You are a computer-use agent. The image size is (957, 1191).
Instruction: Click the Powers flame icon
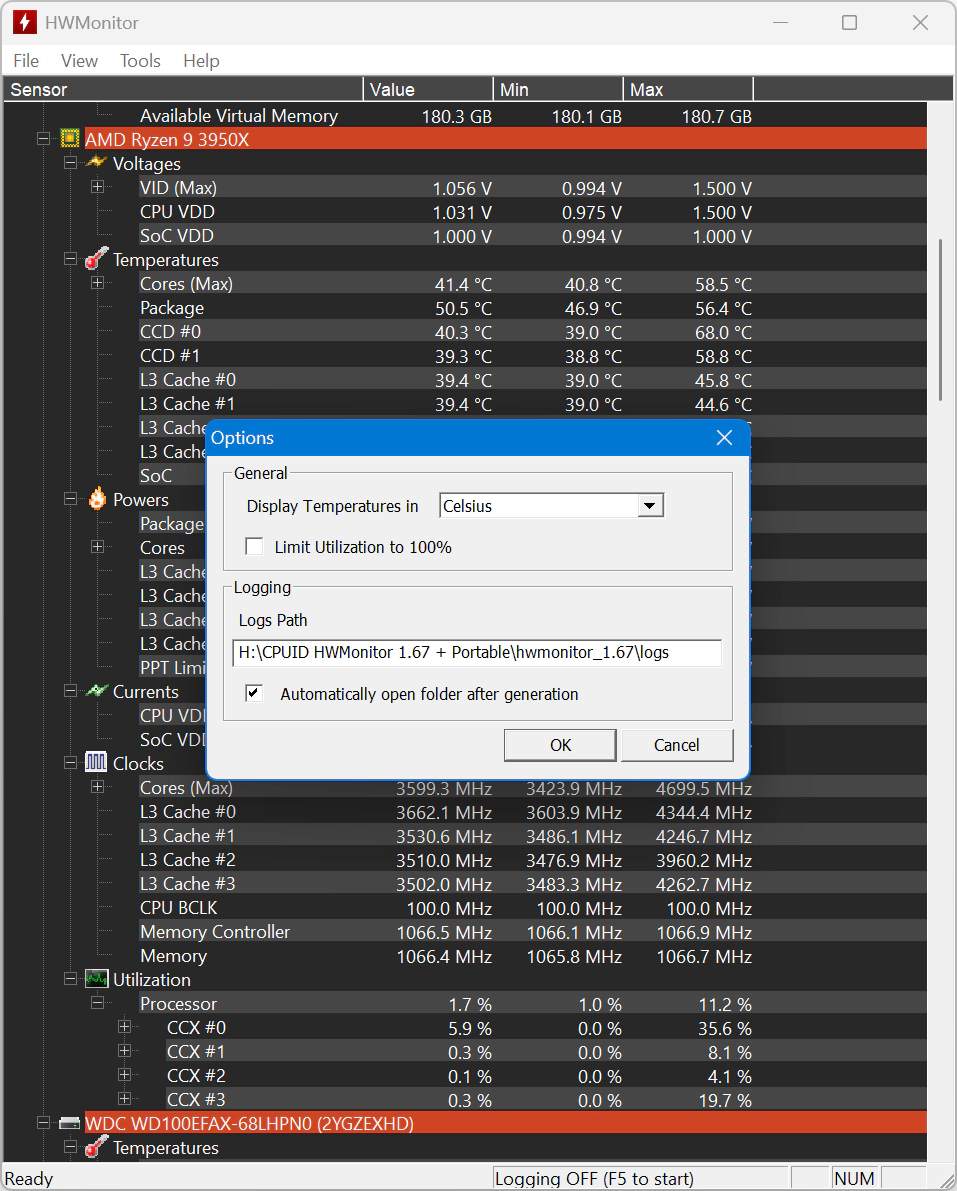point(97,499)
